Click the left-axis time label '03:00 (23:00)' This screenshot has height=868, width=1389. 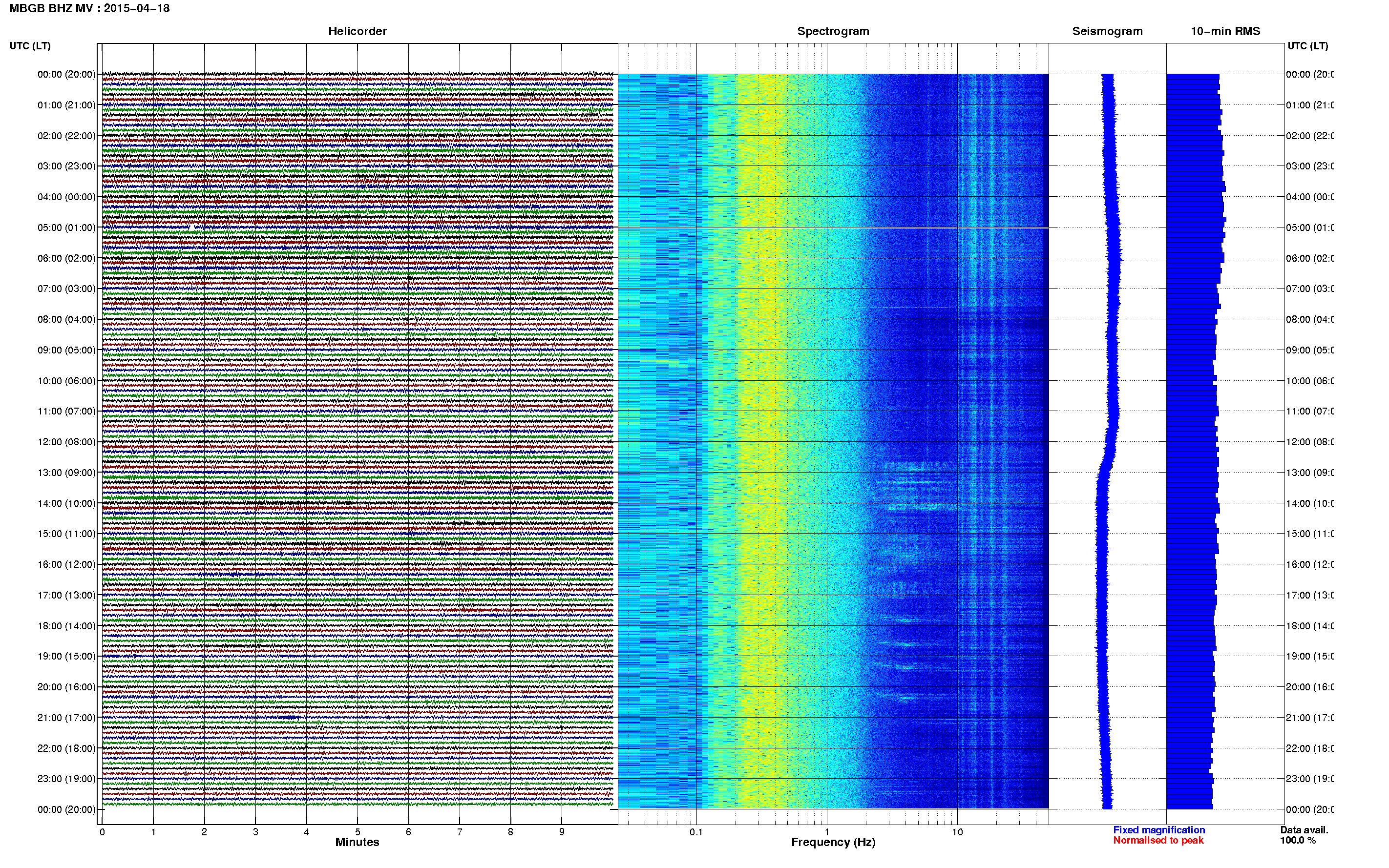66,166
